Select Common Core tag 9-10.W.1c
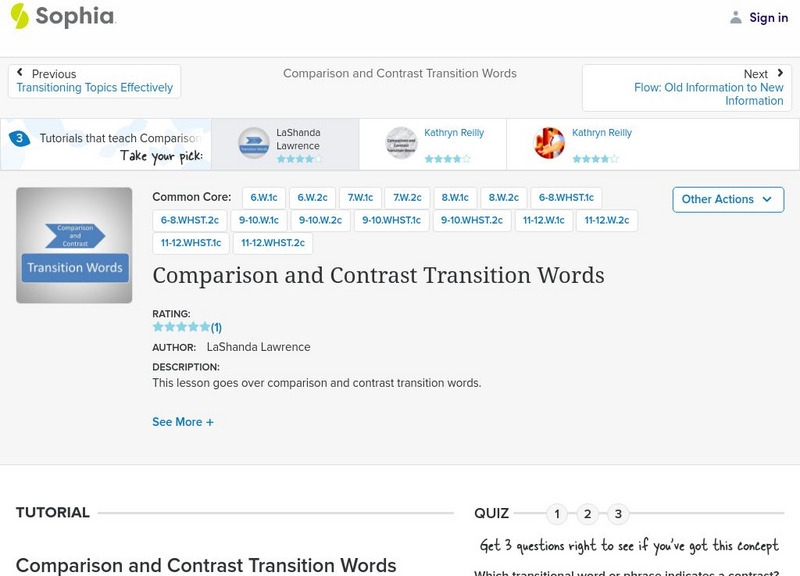800x576 pixels. [259, 220]
